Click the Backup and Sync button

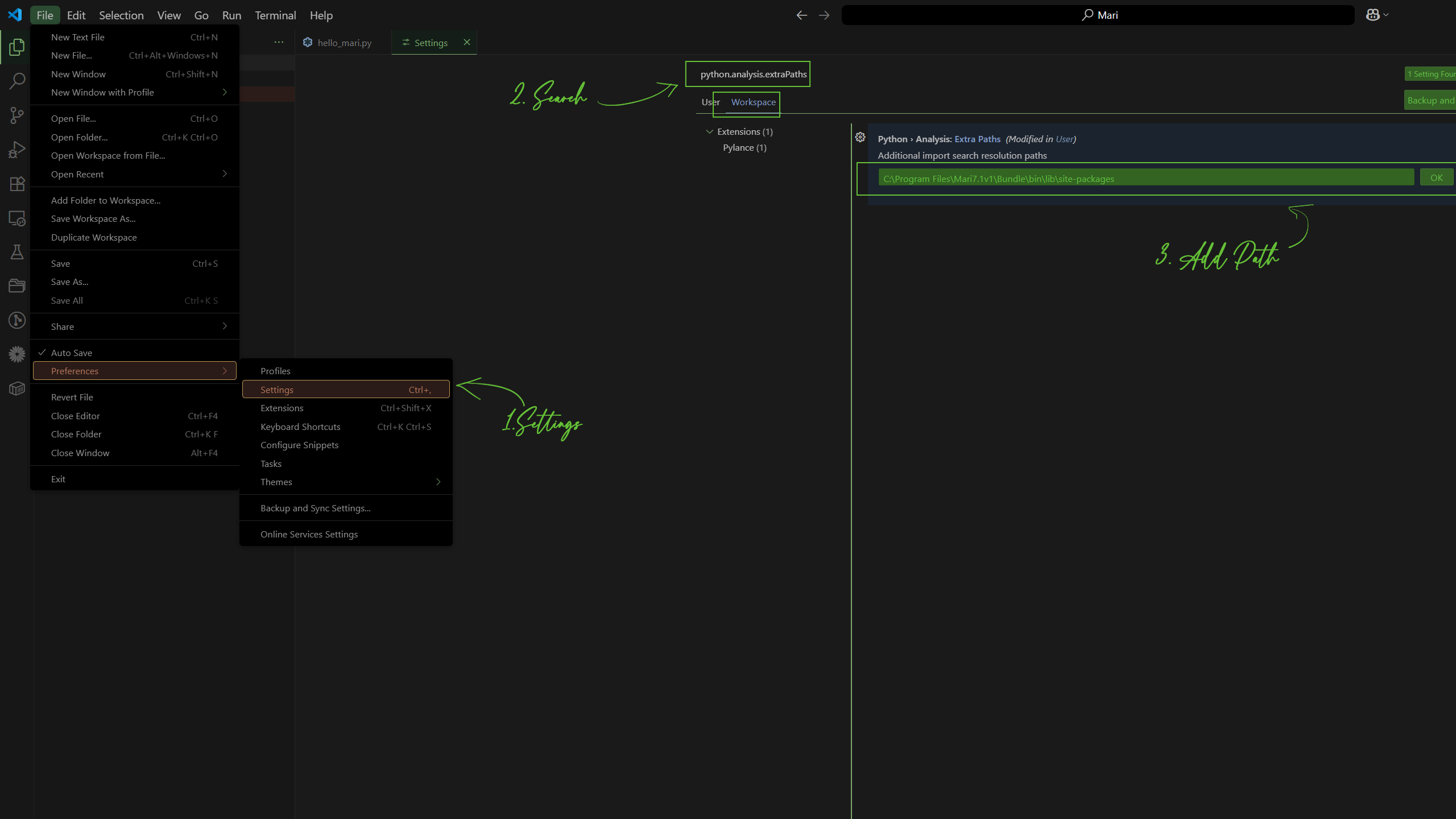pos(1430,101)
